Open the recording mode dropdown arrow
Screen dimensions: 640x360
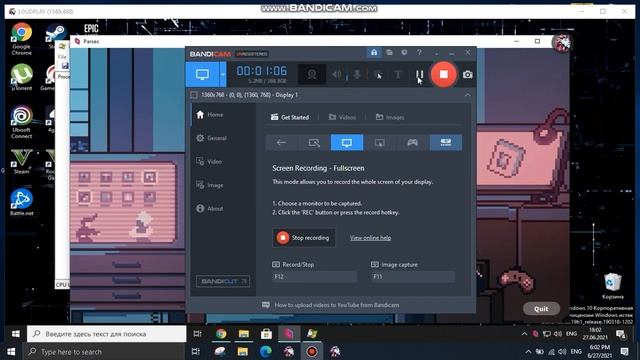click(223, 74)
